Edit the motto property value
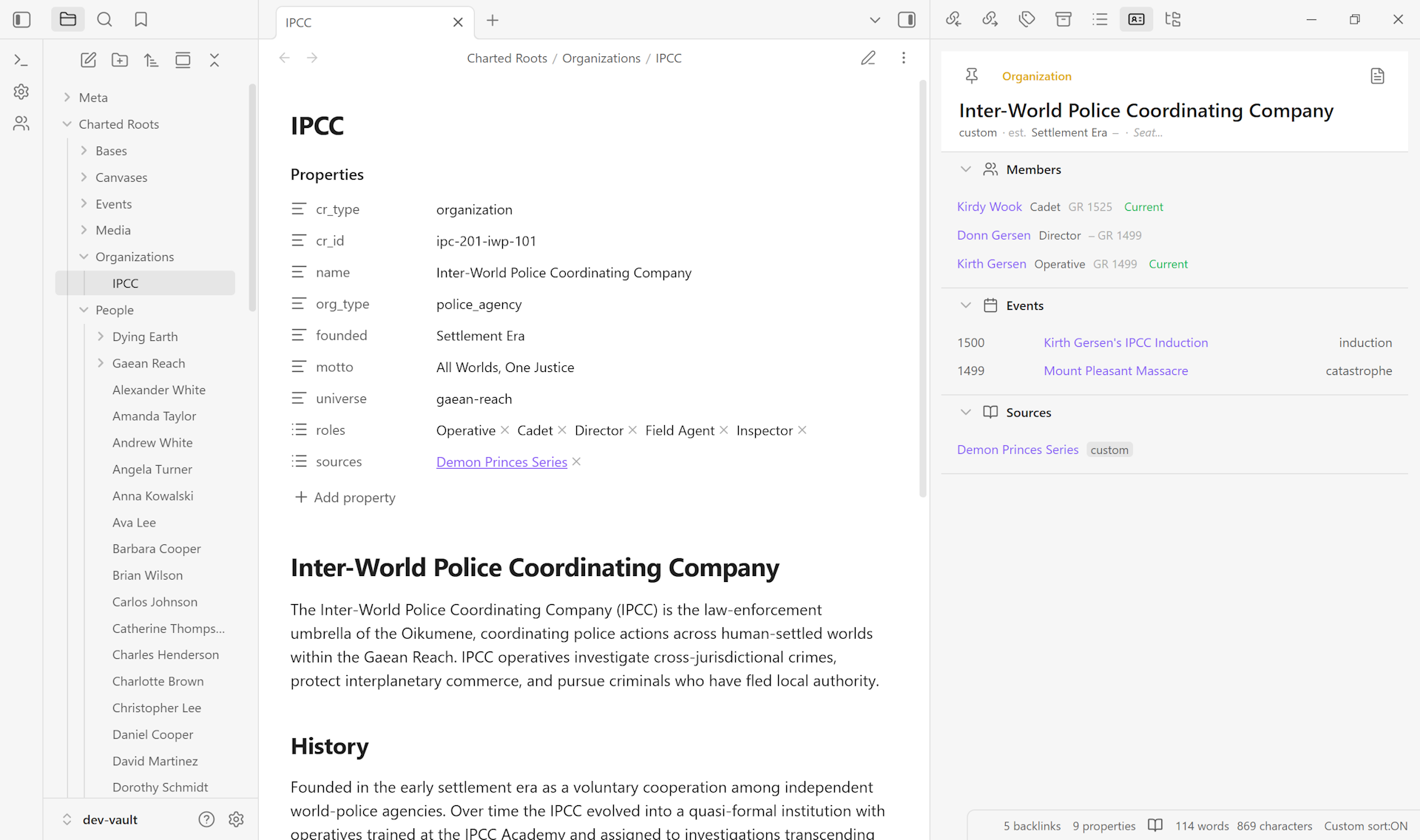The height and width of the screenshot is (840, 1420). coord(505,367)
